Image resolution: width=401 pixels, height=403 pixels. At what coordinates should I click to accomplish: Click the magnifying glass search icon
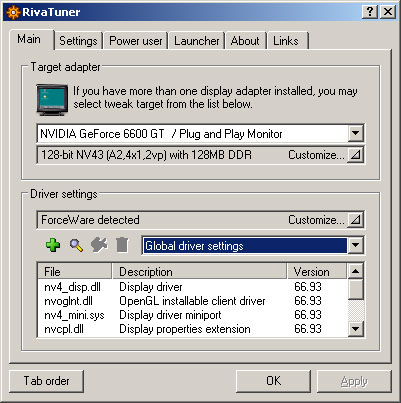(76, 245)
